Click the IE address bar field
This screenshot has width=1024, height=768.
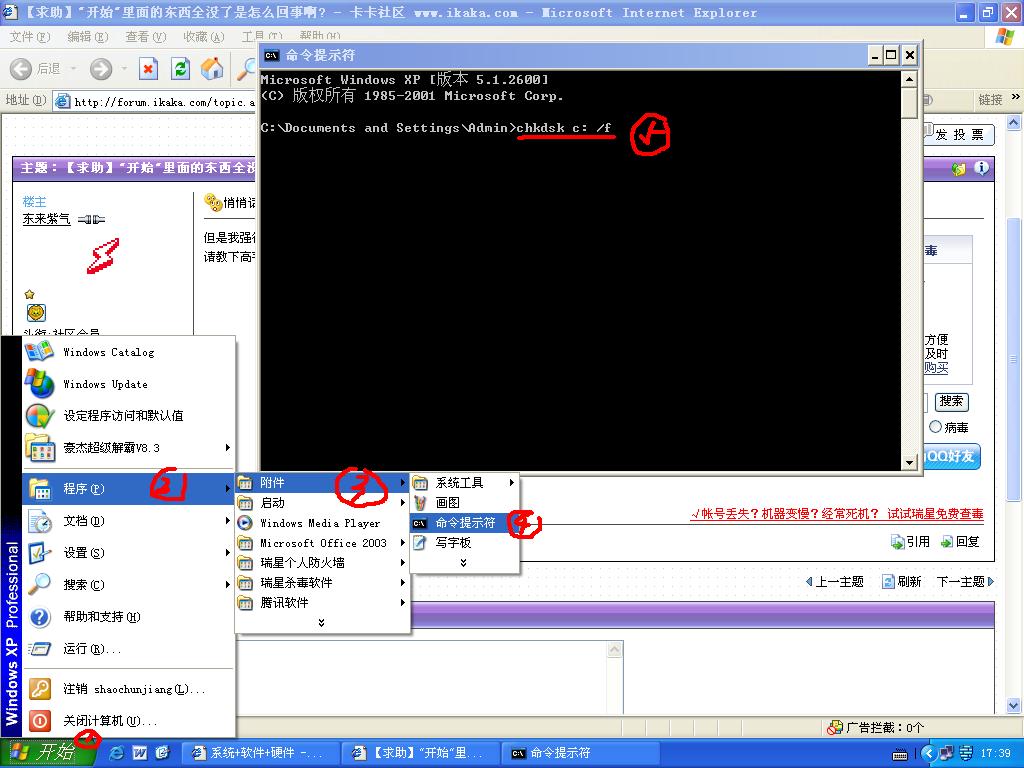pyautogui.click(x=155, y=101)
